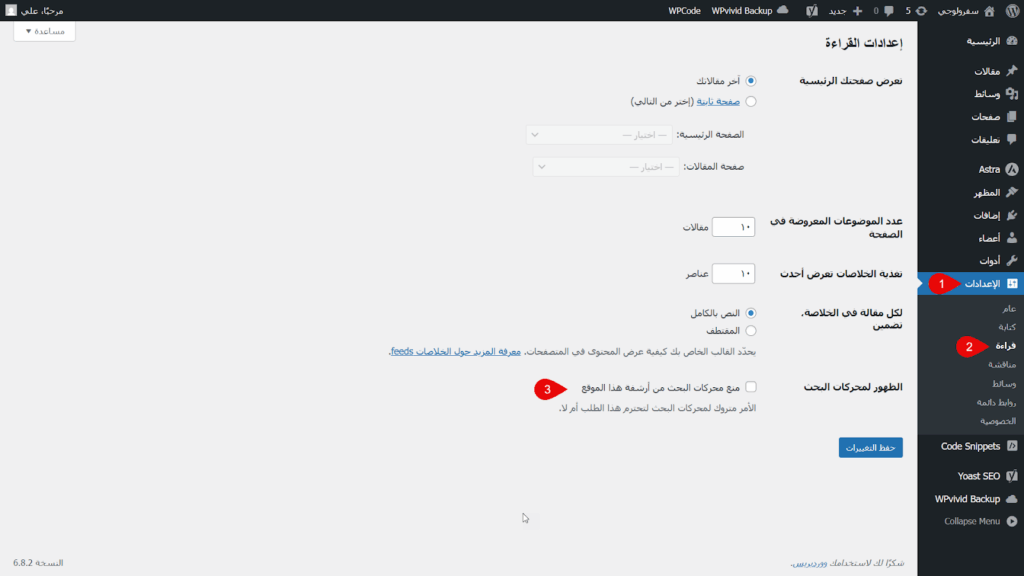Open learn more about feeds link
1024x576 pixels.
456,351
